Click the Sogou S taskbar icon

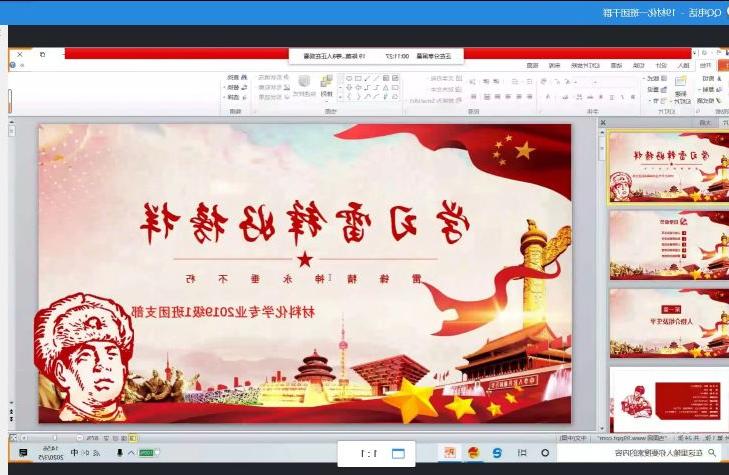pos(497,452)
